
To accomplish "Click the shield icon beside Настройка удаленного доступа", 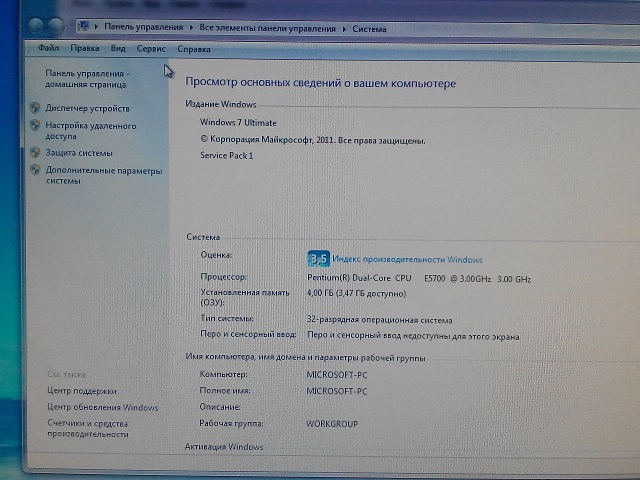I will [x=34, y=126].
